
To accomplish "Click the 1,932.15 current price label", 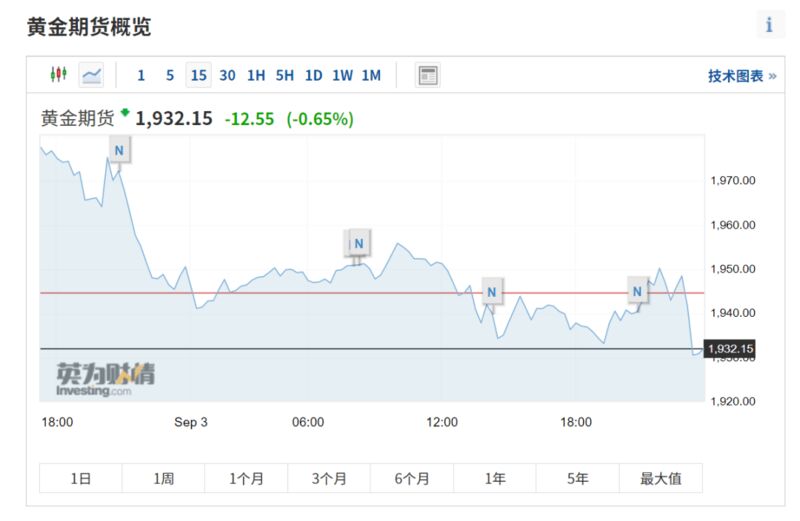I will click(x=730, y=349).
